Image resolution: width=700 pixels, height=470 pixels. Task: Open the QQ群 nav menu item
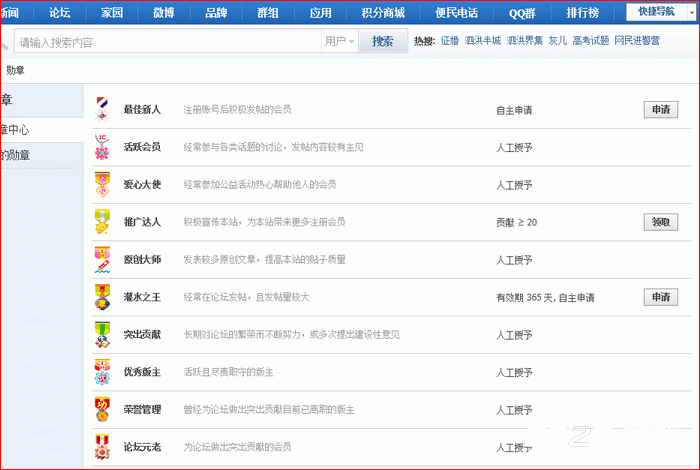pos(522,13)
